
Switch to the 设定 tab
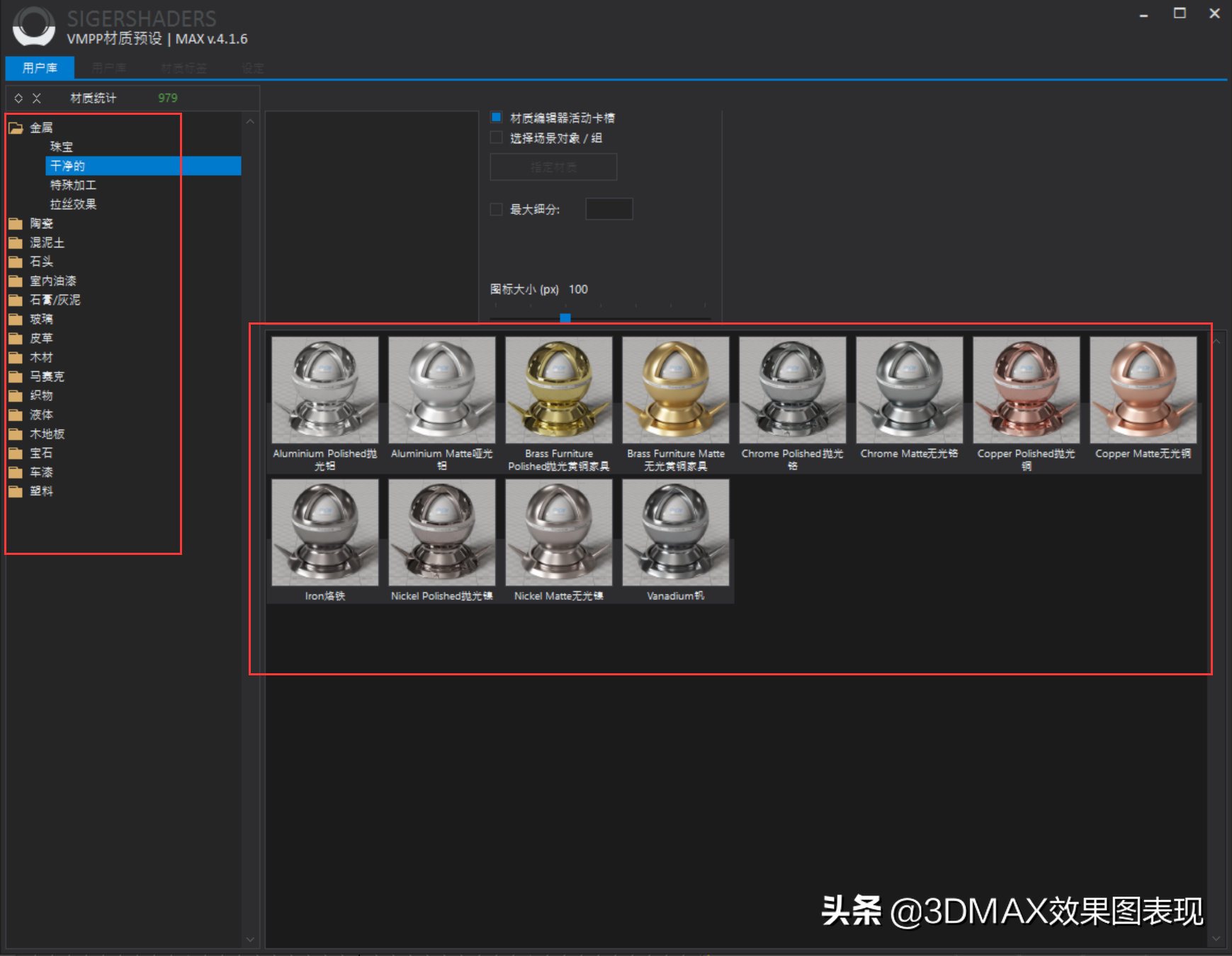[x=253, y=67]
